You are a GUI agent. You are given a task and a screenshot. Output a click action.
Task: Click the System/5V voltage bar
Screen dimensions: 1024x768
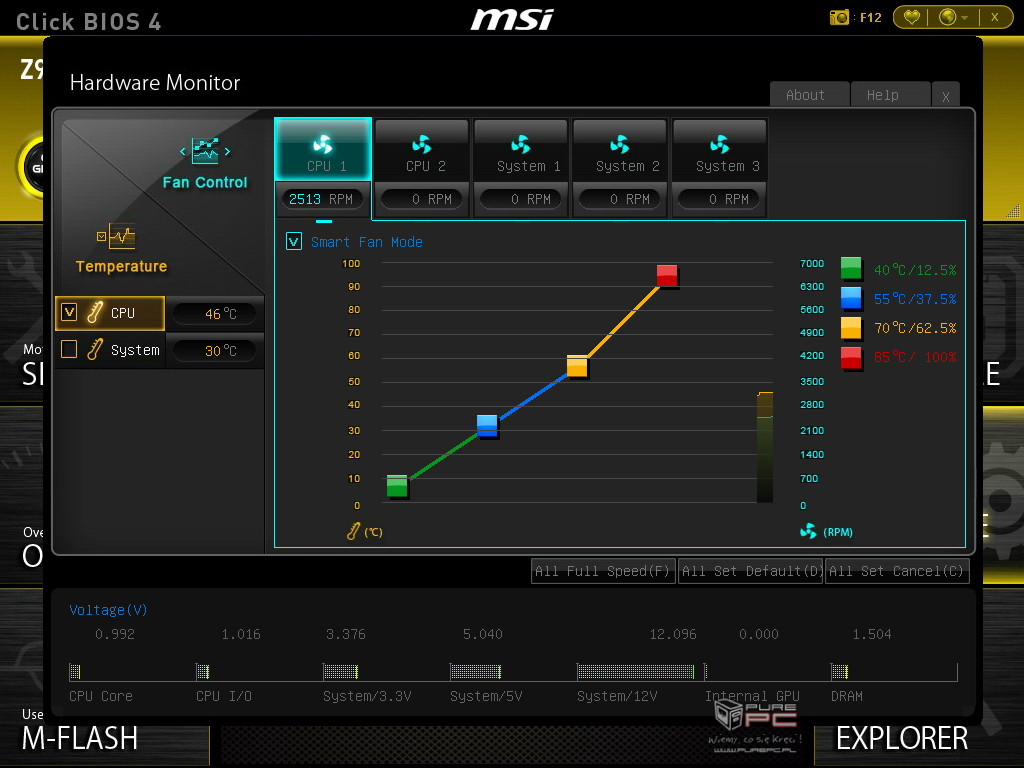click(475, 671)
